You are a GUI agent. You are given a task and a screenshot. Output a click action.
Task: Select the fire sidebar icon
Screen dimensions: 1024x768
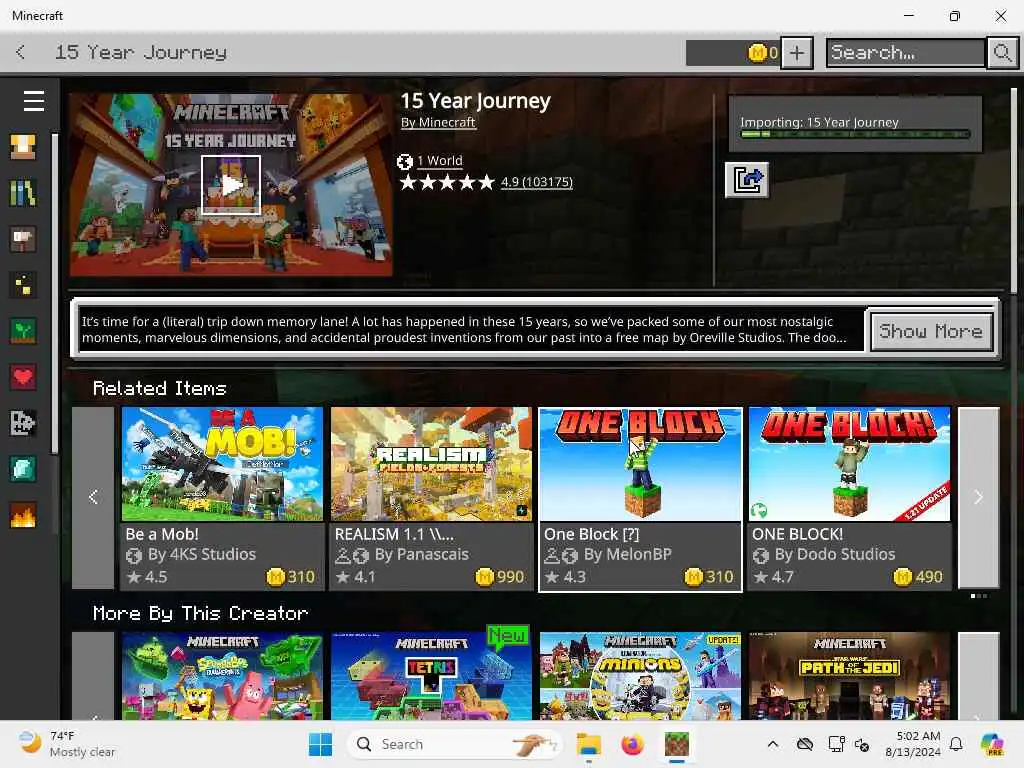click(23, 515)
